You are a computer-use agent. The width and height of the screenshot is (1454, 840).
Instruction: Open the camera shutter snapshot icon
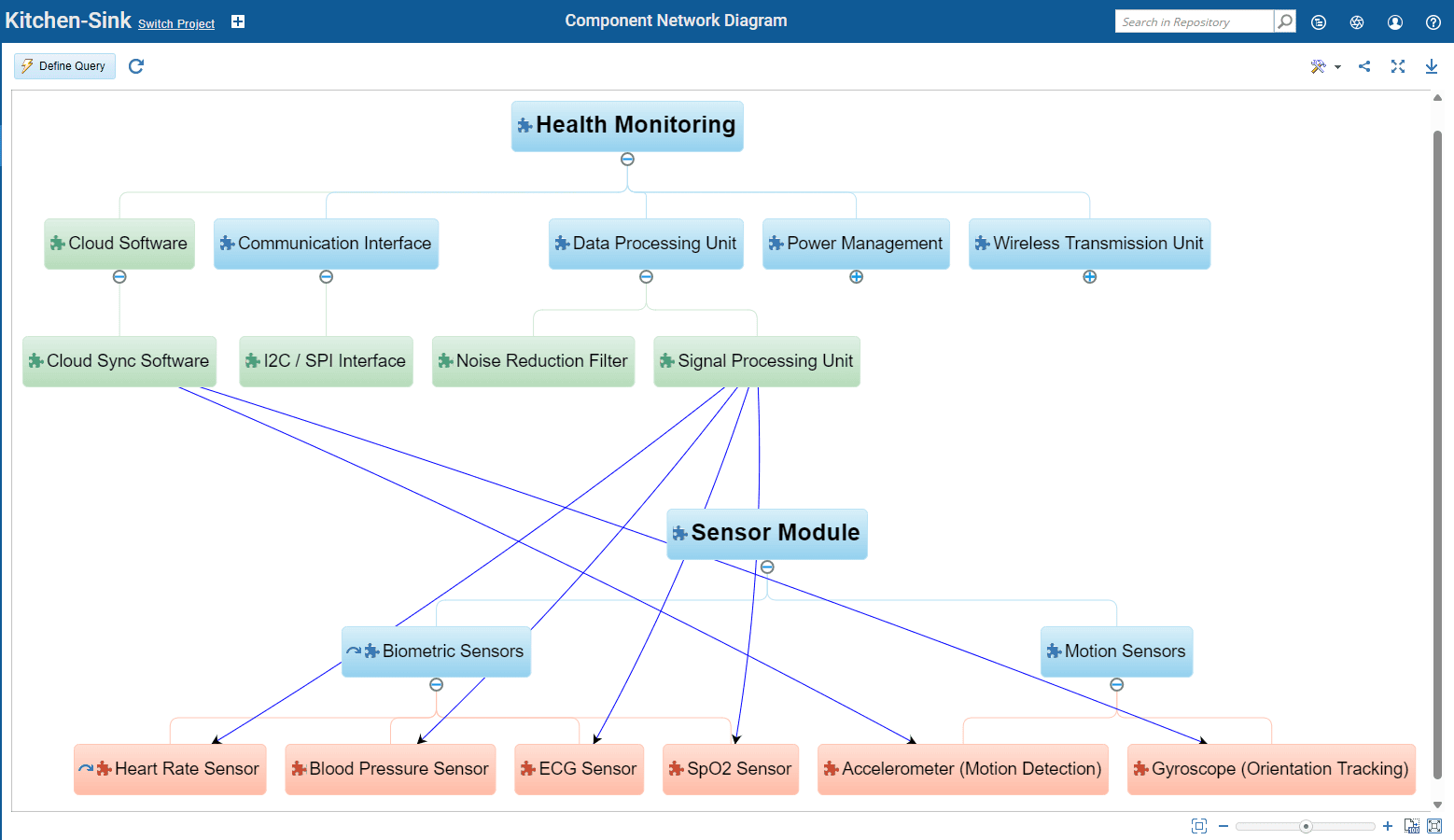point(1357,22)
